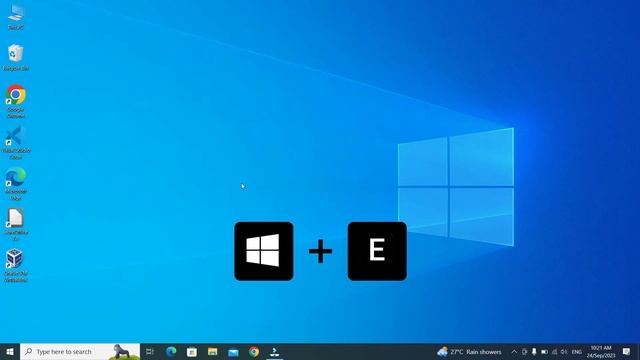The height and width of the screenshot is (360, 640).
Task: Open Microsoft Store from the taskbar
Action: [192, 351]
